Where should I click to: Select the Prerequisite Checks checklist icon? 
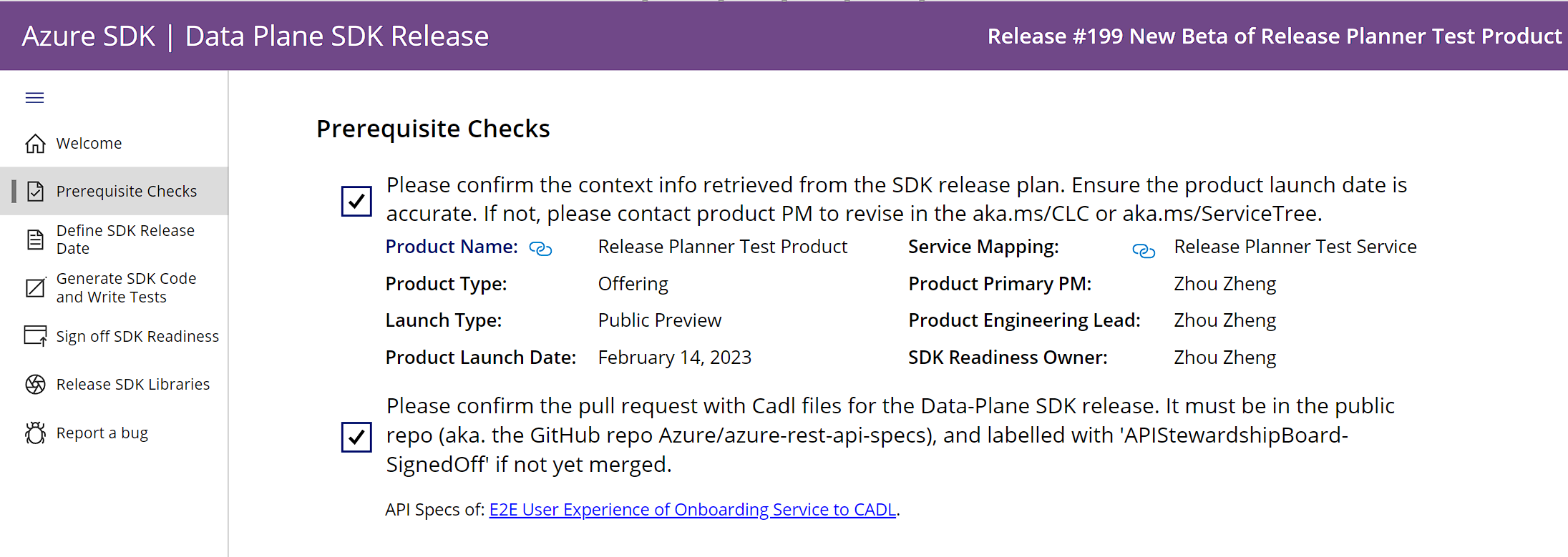[35, 191]
